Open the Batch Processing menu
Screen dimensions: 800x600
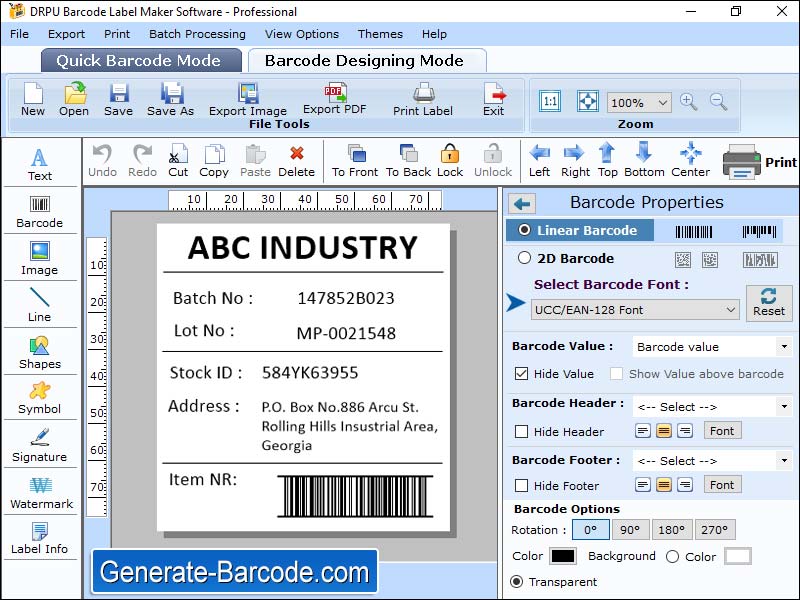pos(197,33)
